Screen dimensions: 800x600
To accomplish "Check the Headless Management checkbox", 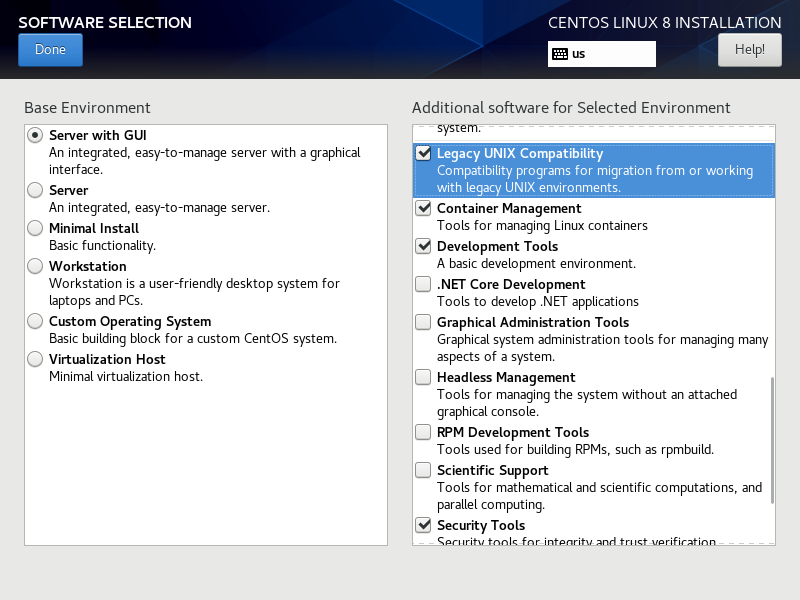I will click(423, 377).
